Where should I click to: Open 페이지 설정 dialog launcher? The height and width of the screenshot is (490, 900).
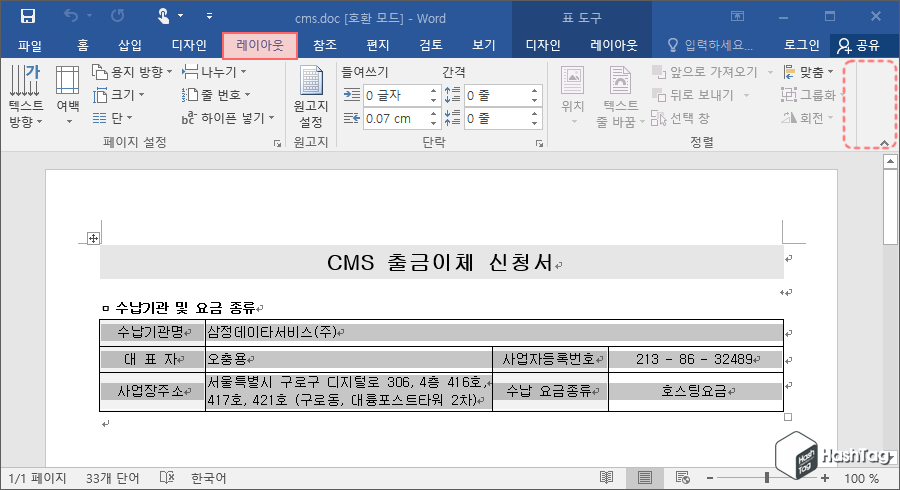pyautogui.click(x=278, y=143)
